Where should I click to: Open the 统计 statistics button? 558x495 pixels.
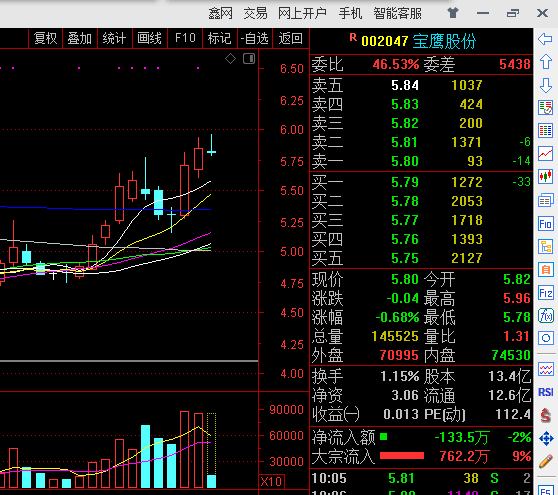pyautogui.click(x=115, y=38)
